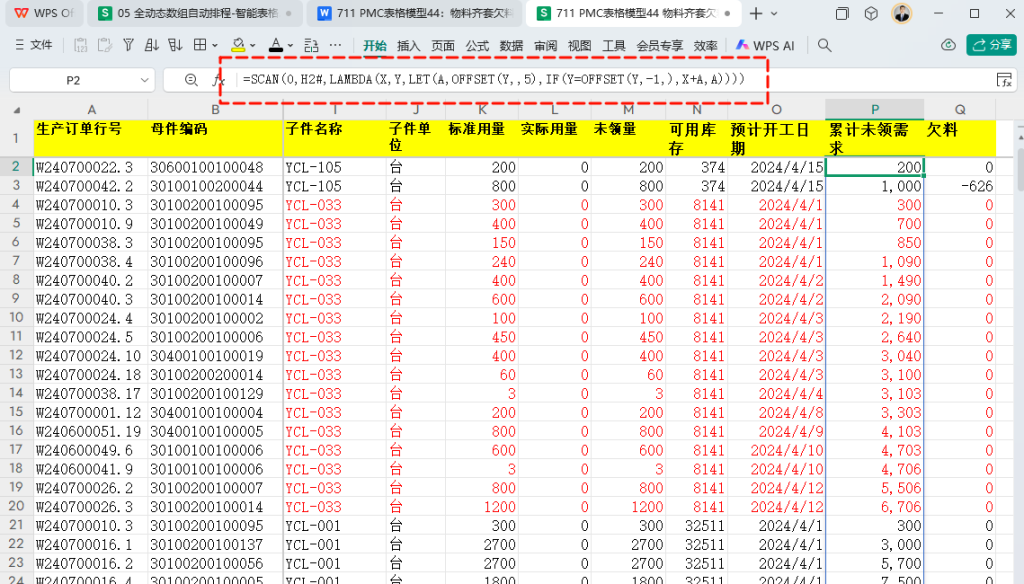1024x584 pixels.
Task: Switch to the 05 全动态数组自动排程 tab
Action: pos(195,13)
